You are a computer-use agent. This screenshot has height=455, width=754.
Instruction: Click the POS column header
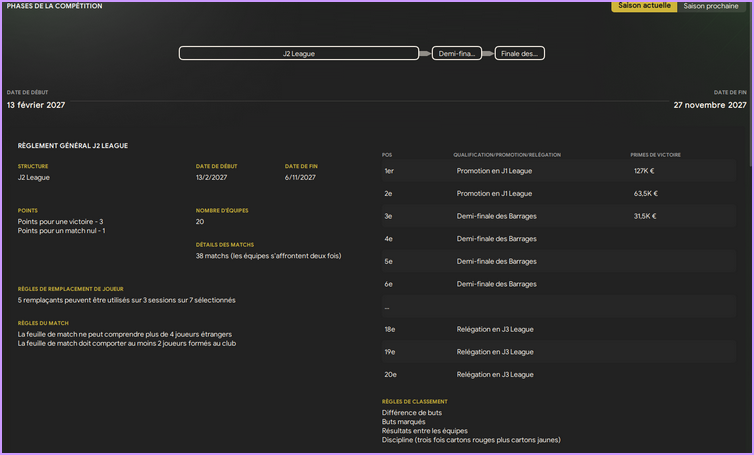click(387, 155)
